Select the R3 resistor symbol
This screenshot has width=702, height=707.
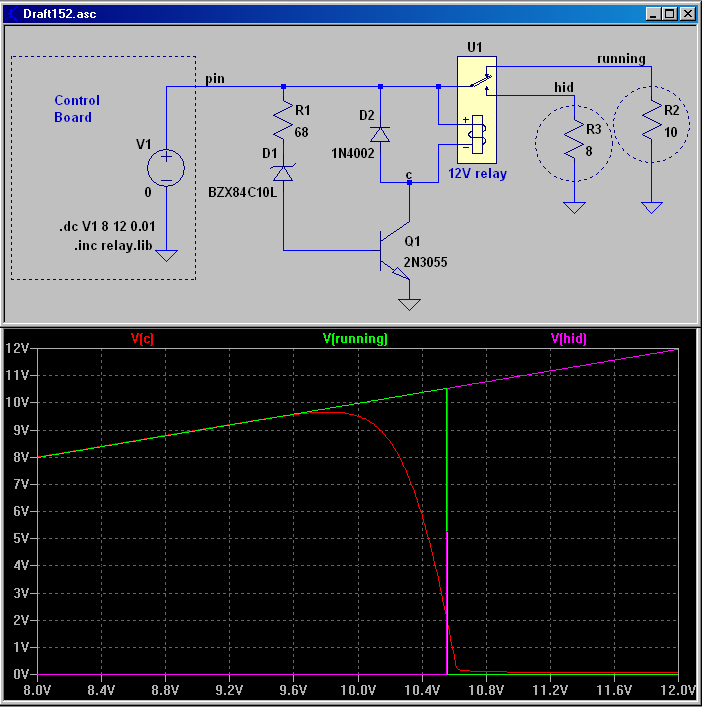(x=574, y=139)
